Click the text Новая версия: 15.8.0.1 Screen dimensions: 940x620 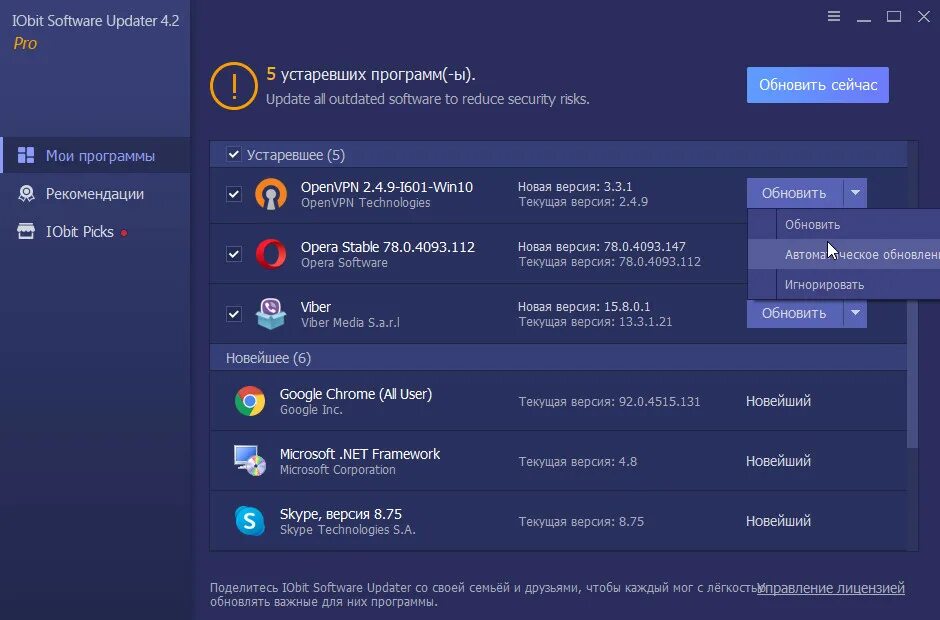[584, 306]
